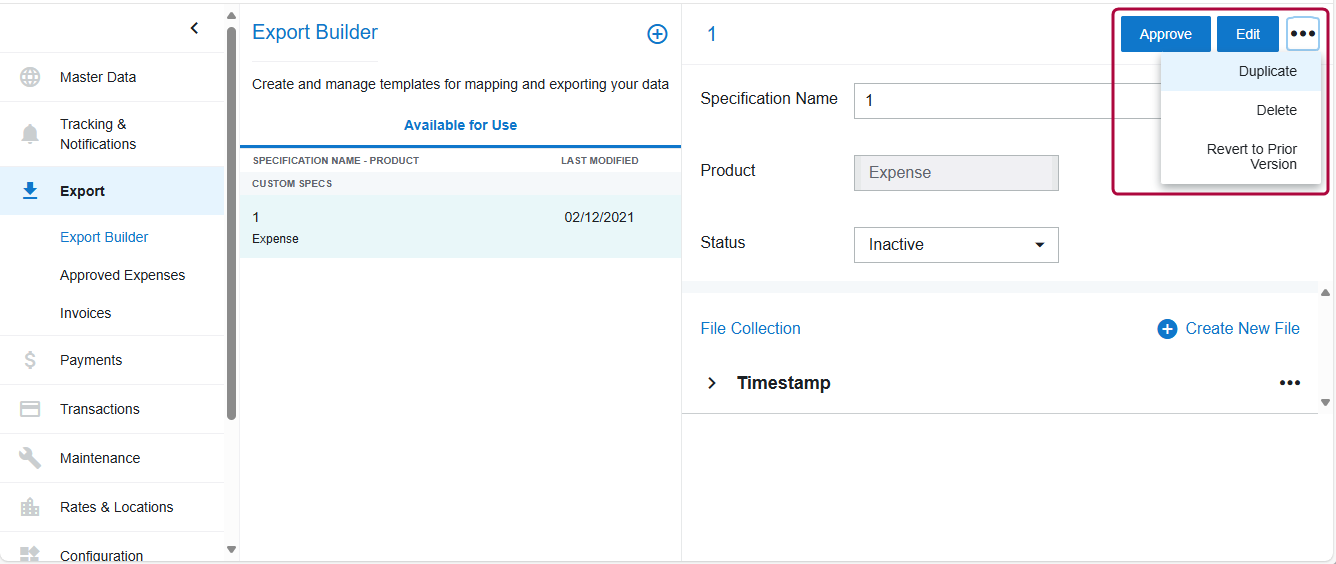Select Duplicate from the options menu
Viewport: 1336px width, 564px height.
pos(1266,72)
